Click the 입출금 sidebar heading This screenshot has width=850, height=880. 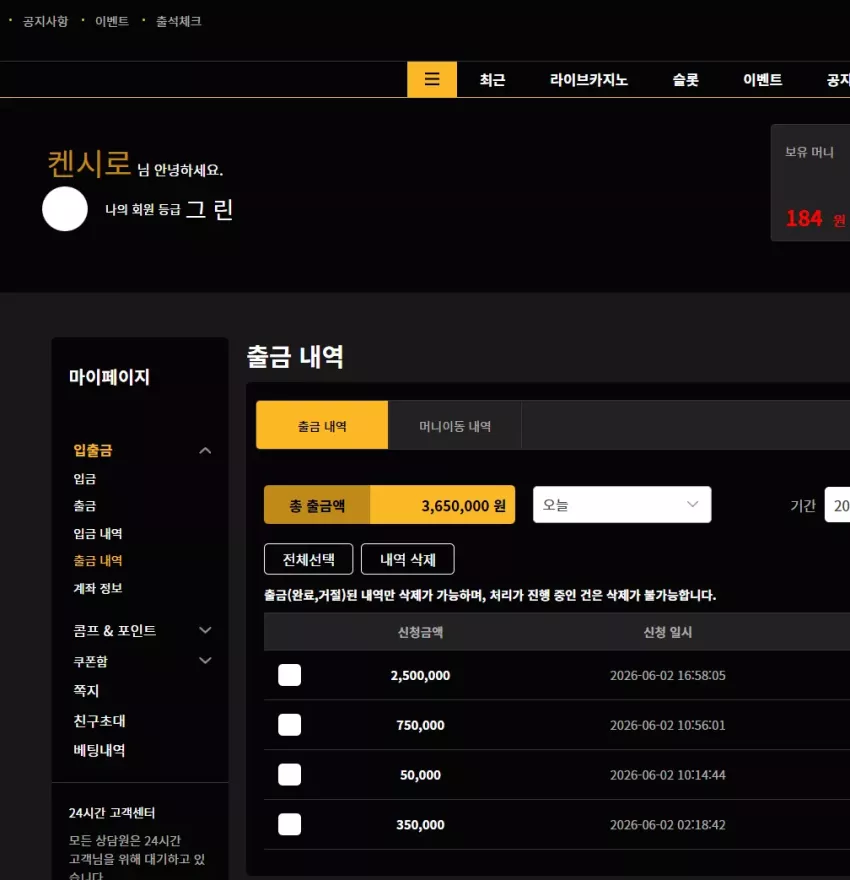[x=93, y=450]
